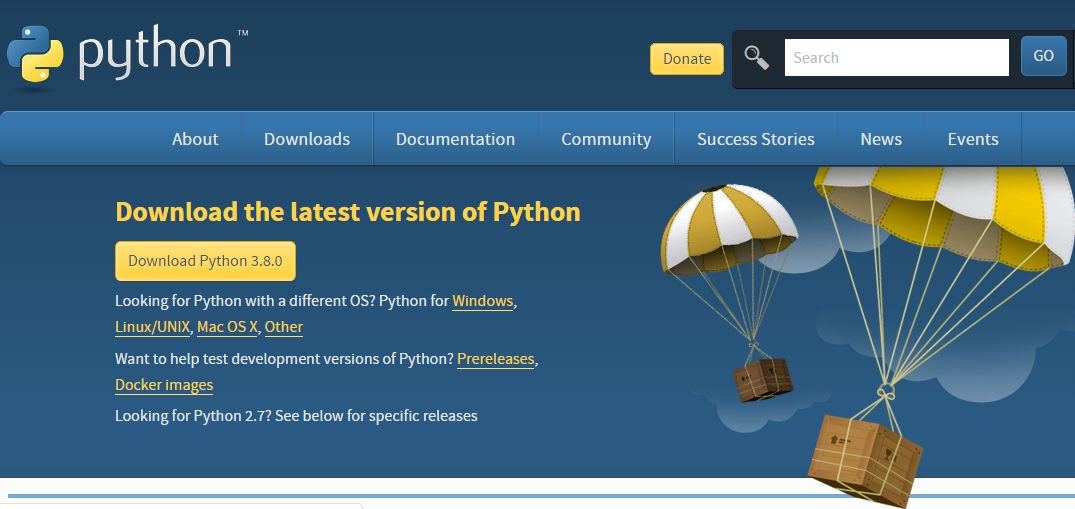Open the Mac OS X download link
Viewport: 1075px width, 509px height.
pos(227,327)
